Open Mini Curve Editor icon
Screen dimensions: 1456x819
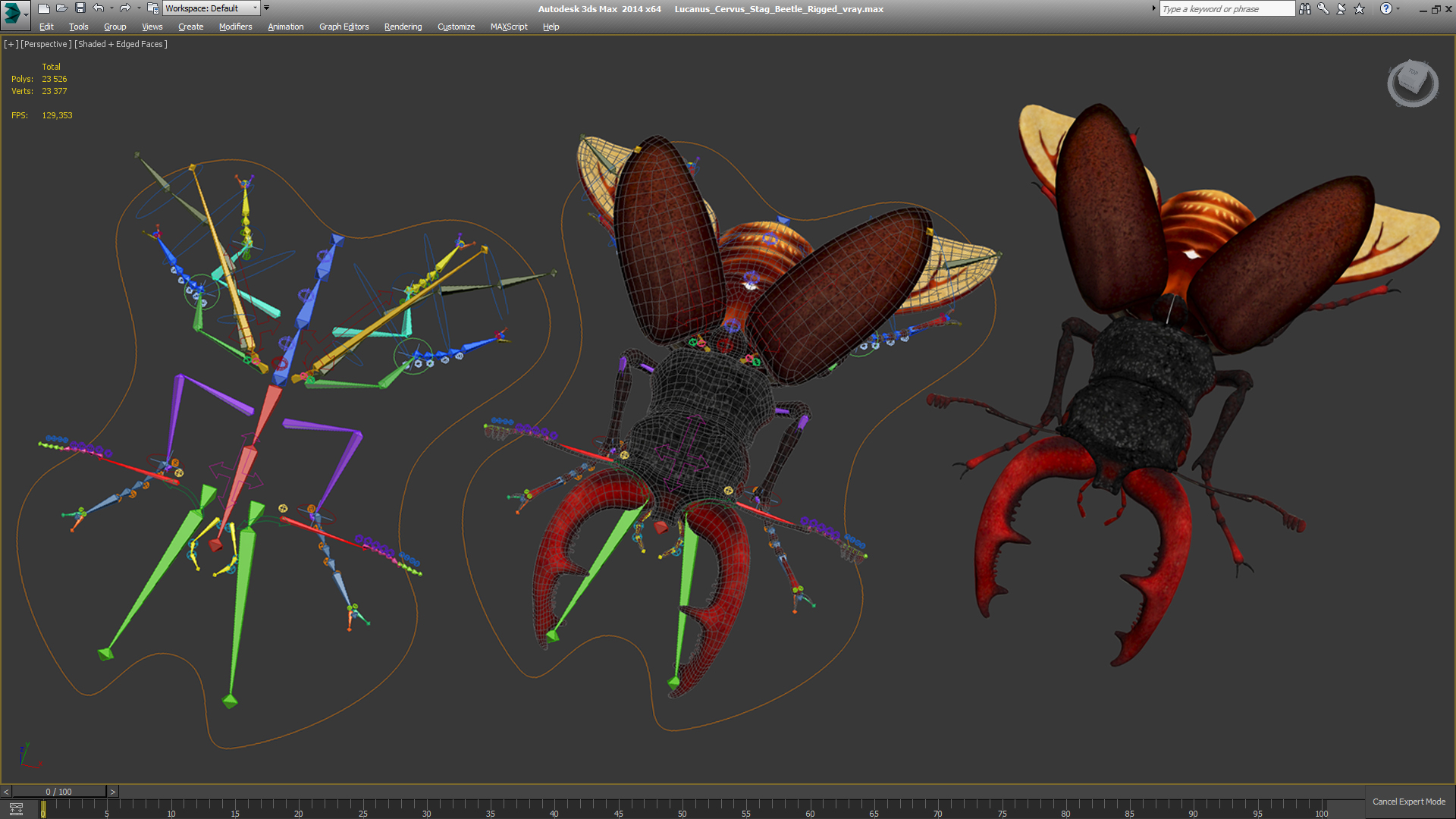click(16, 809)
